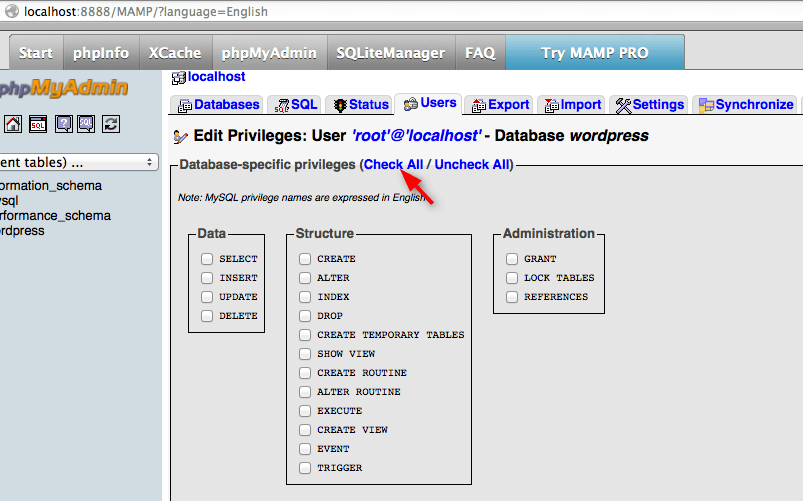Image resolution: width=803 pixels, height=501 pixels.
Task: Tick the EXECUTE privilege checkbox
Action: coord(305,410)
